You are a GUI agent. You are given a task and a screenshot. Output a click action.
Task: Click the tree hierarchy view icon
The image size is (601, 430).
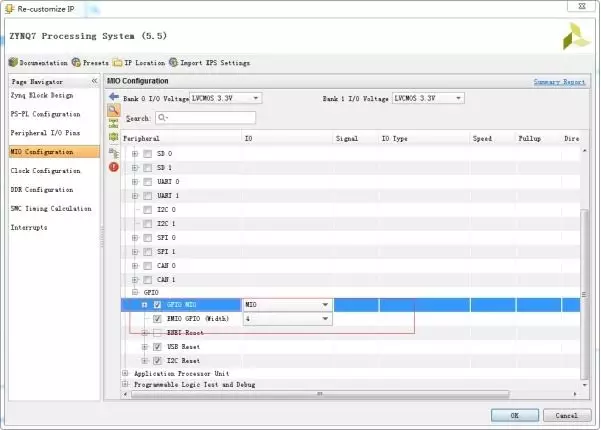(113, 153)
